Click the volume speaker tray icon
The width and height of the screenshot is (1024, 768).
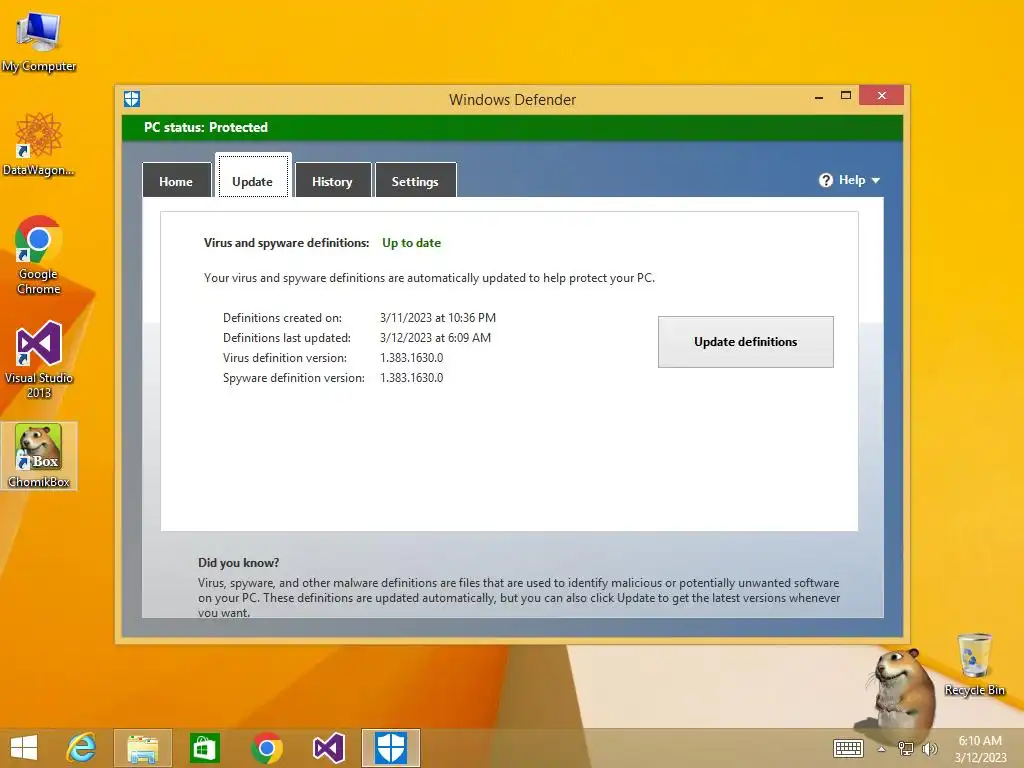point(929,748)
